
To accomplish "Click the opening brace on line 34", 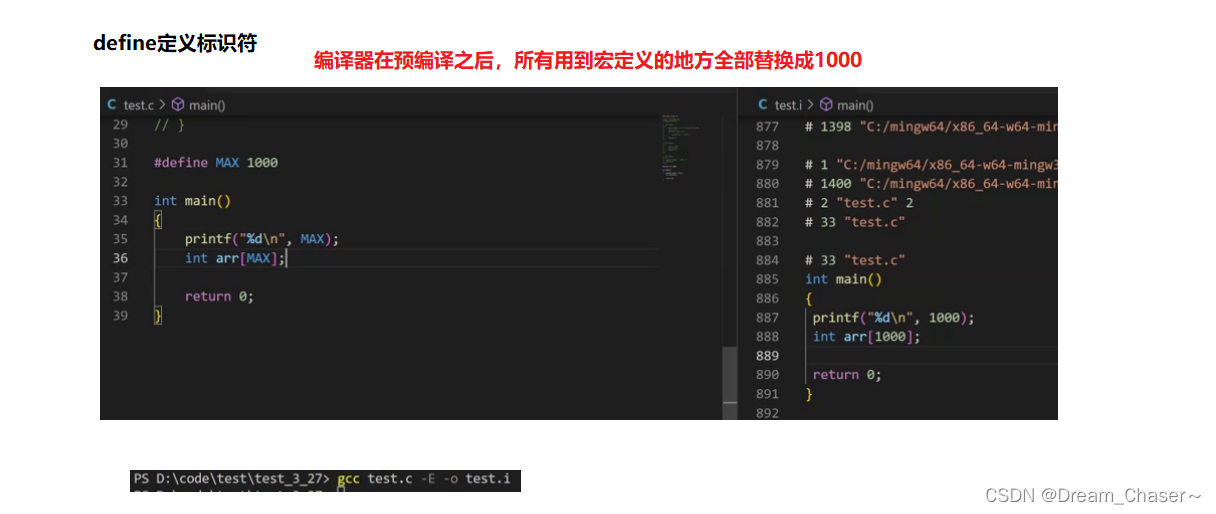I will 158,220.
